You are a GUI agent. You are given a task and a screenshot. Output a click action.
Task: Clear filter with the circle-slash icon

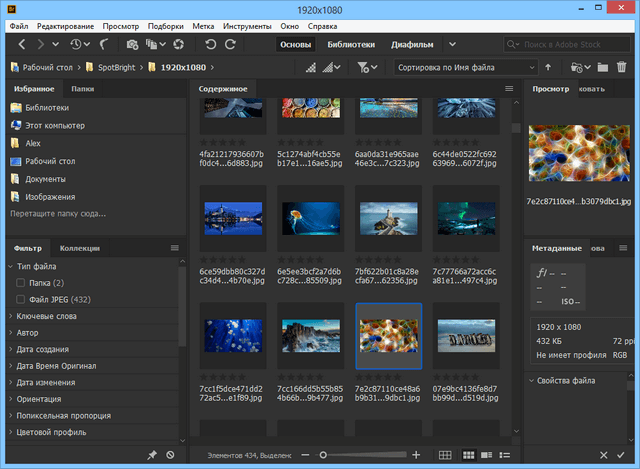click(x=170, y=456)
